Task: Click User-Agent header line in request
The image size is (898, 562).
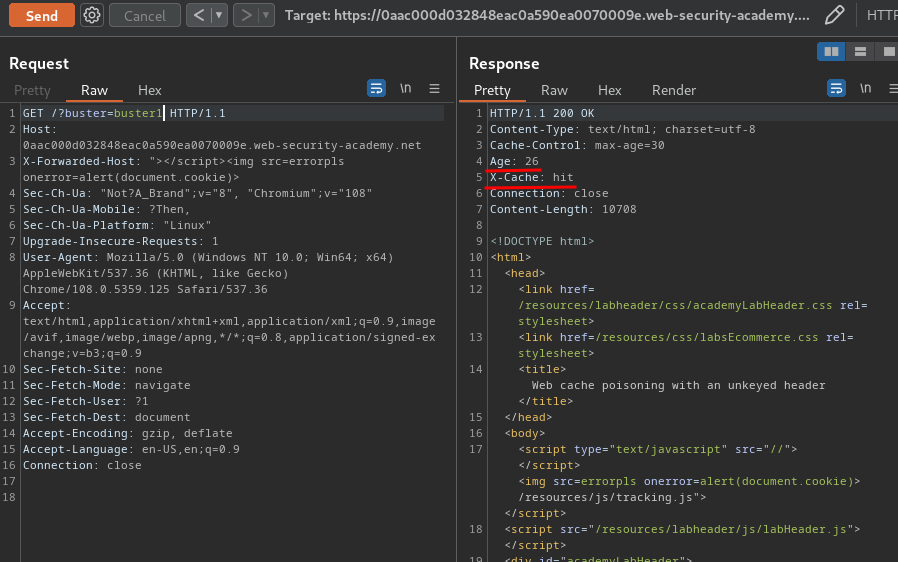Action: point(208,273)
